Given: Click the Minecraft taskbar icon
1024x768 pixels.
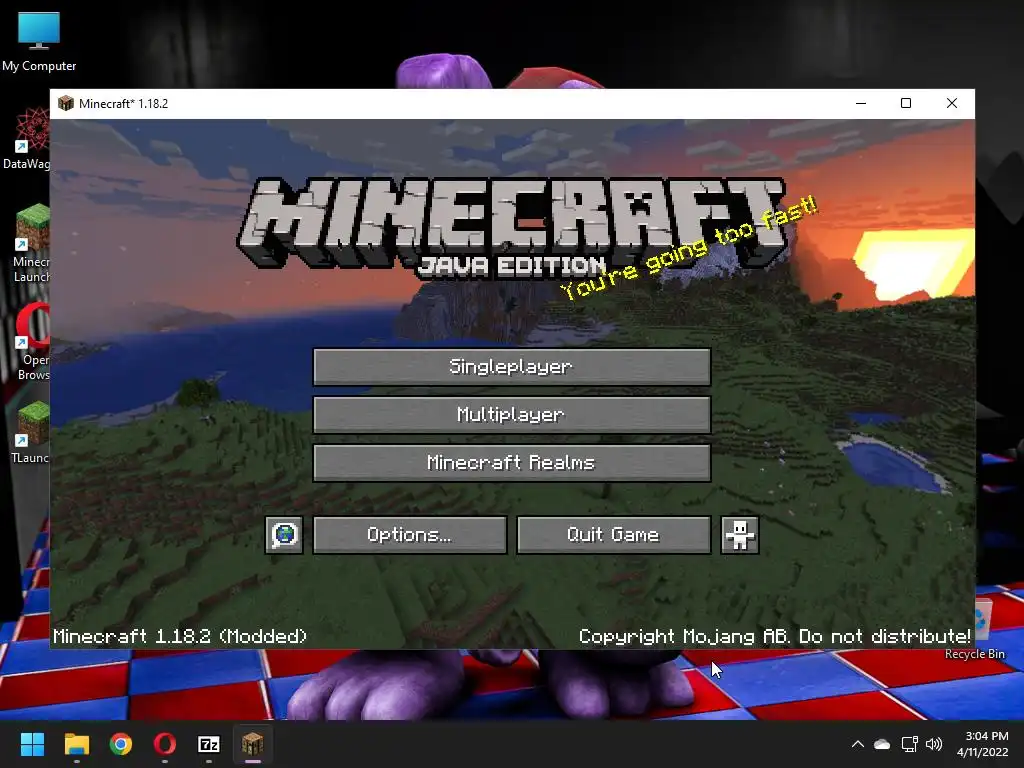Looking at the screenshot, I should [253, 744].
